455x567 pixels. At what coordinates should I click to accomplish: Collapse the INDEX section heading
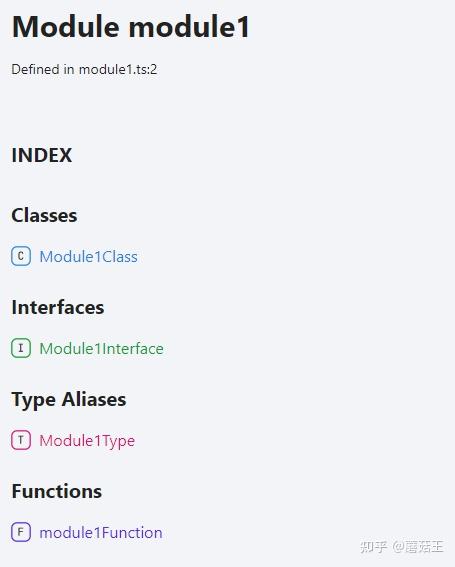(42, 155)
